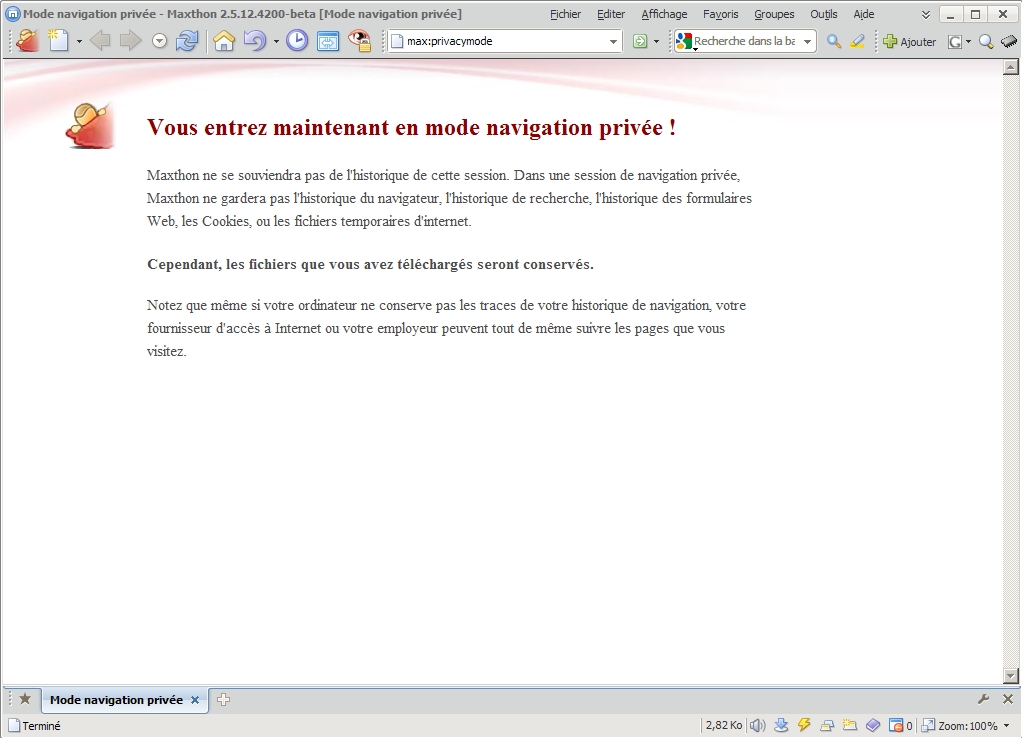Open the Affichage menu

pos(664,14)
